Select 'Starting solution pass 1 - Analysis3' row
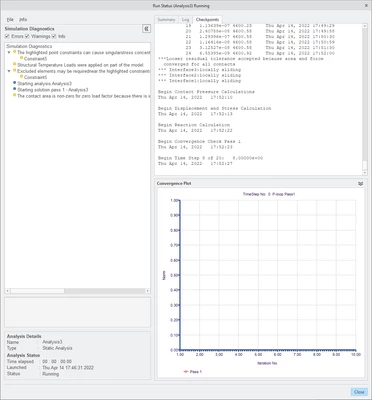372x400 pixels. coord(53,90)
